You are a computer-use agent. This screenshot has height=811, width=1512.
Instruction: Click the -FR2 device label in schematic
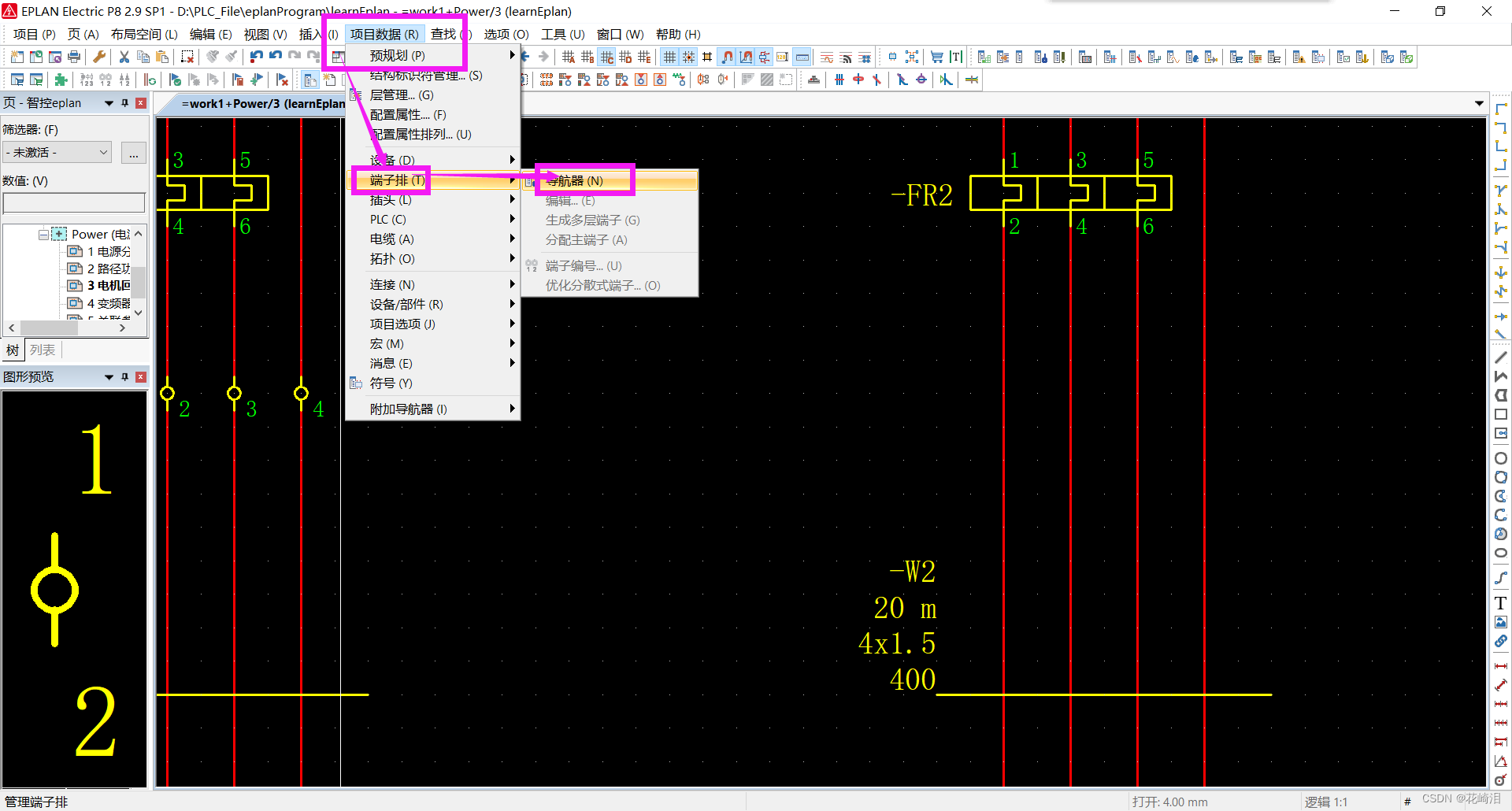tap(921, 195)
